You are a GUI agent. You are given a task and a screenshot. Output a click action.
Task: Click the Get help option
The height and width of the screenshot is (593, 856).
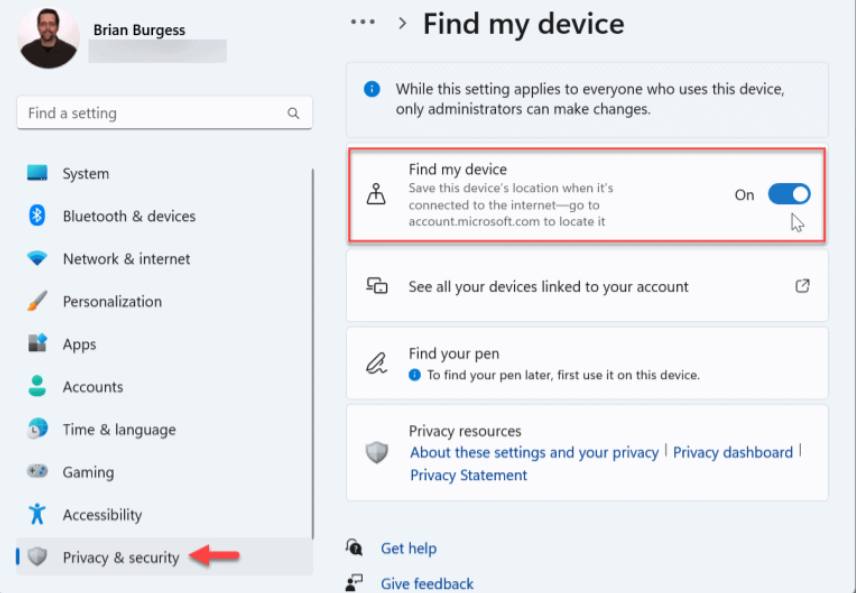coord(408,548)
